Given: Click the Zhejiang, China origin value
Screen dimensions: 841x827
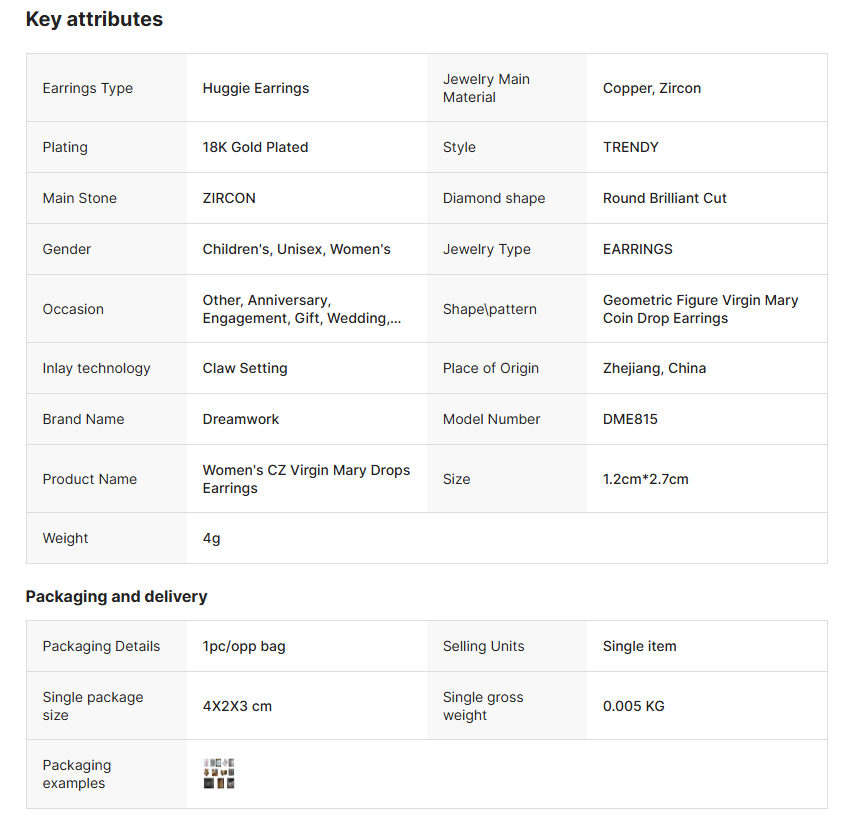Looking at the screenshot, I should tap(654, 368).
